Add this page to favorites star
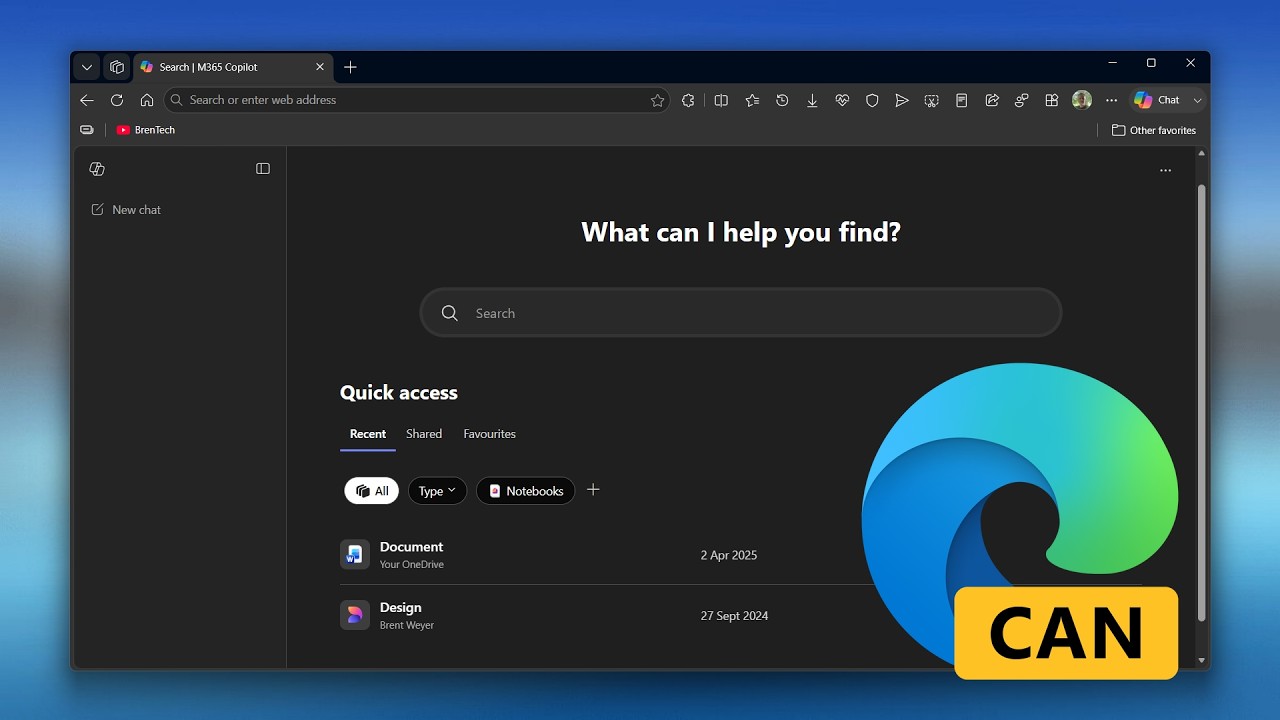Viewport: 1280px width, 720px height. [x=657, y=100]
